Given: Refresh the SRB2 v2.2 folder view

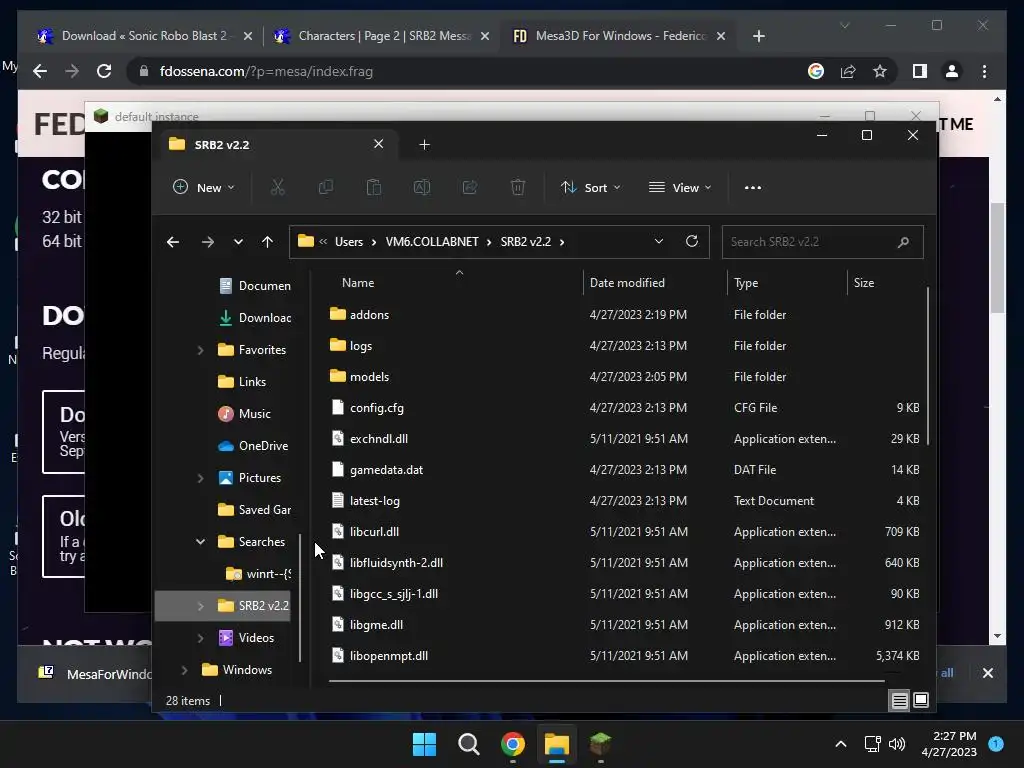Looking at the screenshot, I should click(692, 242).
